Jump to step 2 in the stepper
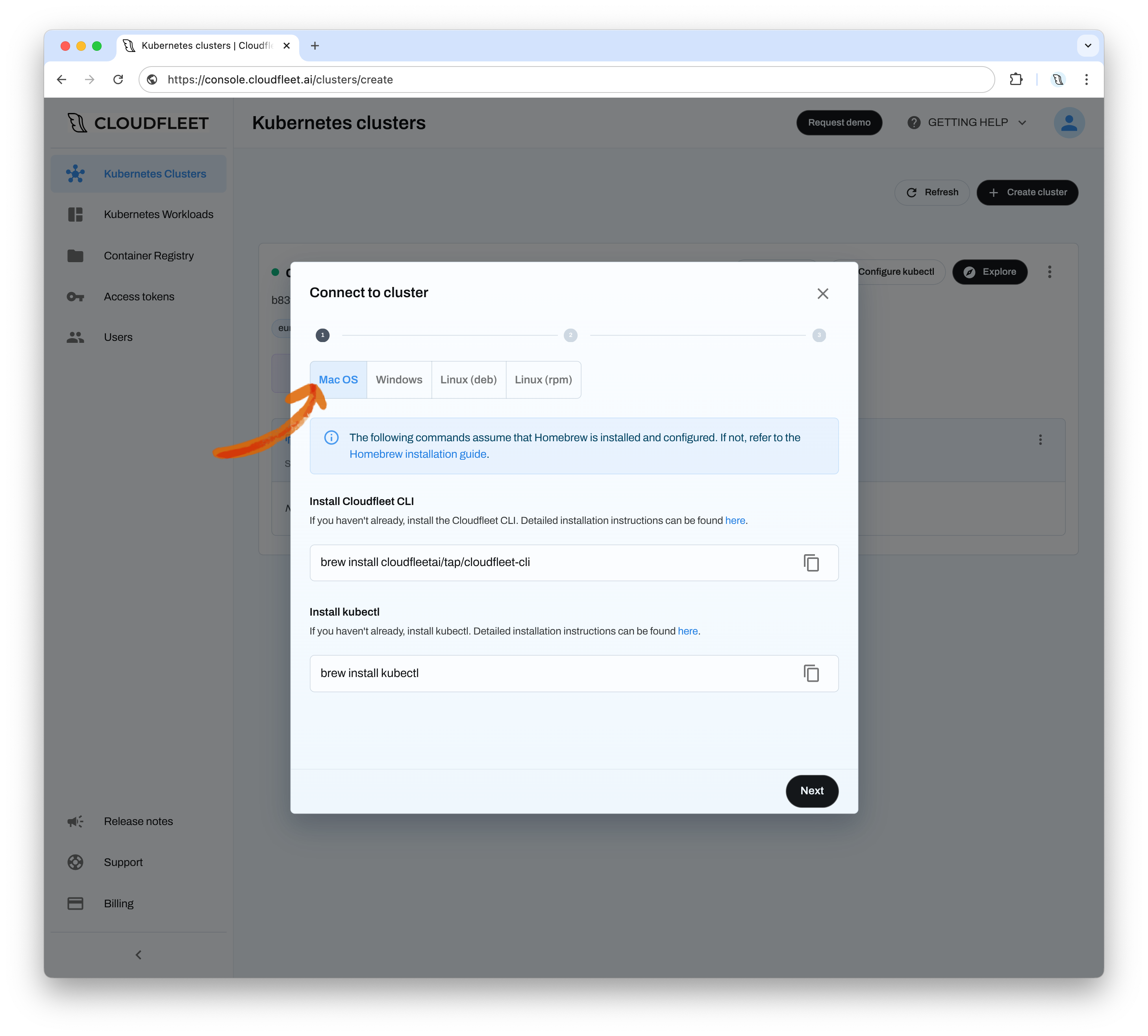The height and width of the screenshot is (1036, 1148). click(570, 335)
